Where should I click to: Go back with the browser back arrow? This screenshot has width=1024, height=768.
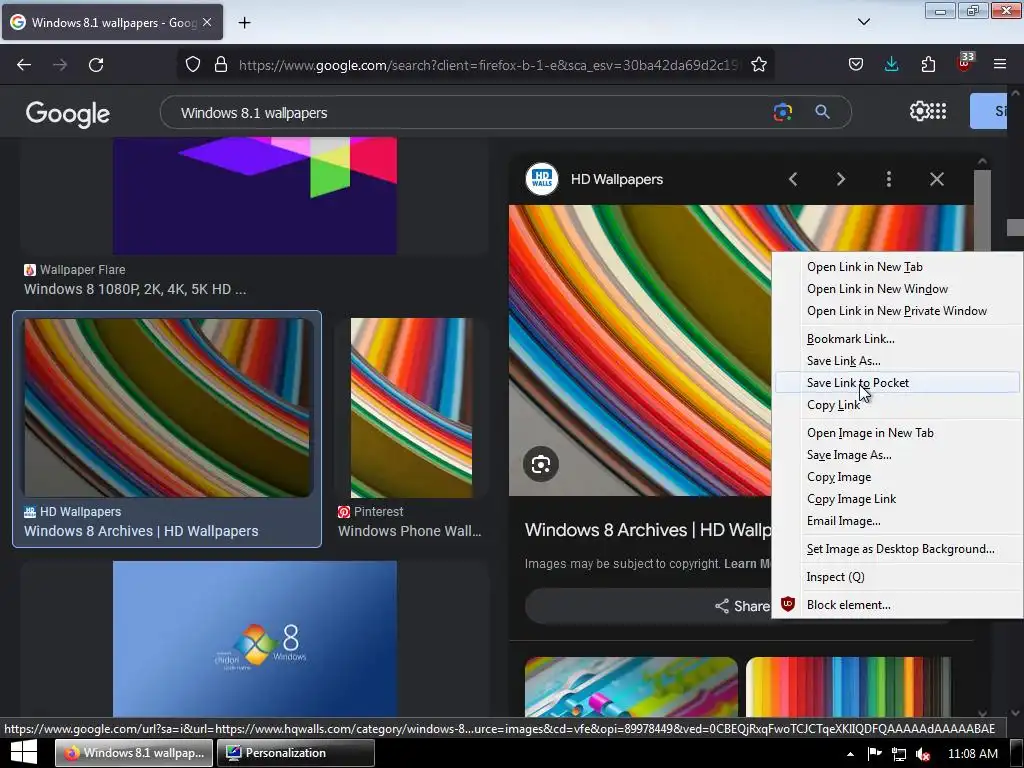click(x=24, y=65)
